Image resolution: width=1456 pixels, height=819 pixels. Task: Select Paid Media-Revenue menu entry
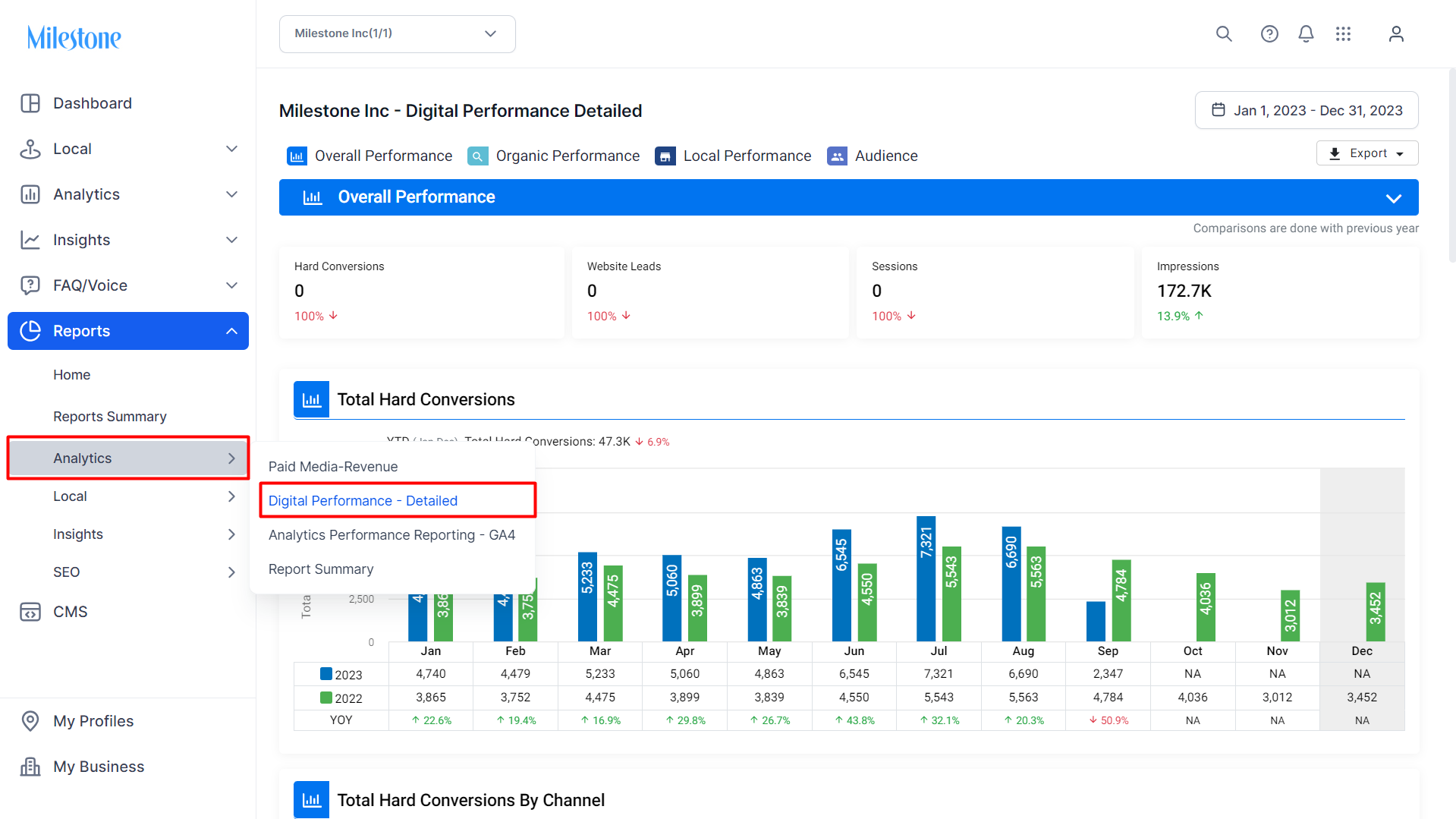pyautogui.click(x=333, y=467)
